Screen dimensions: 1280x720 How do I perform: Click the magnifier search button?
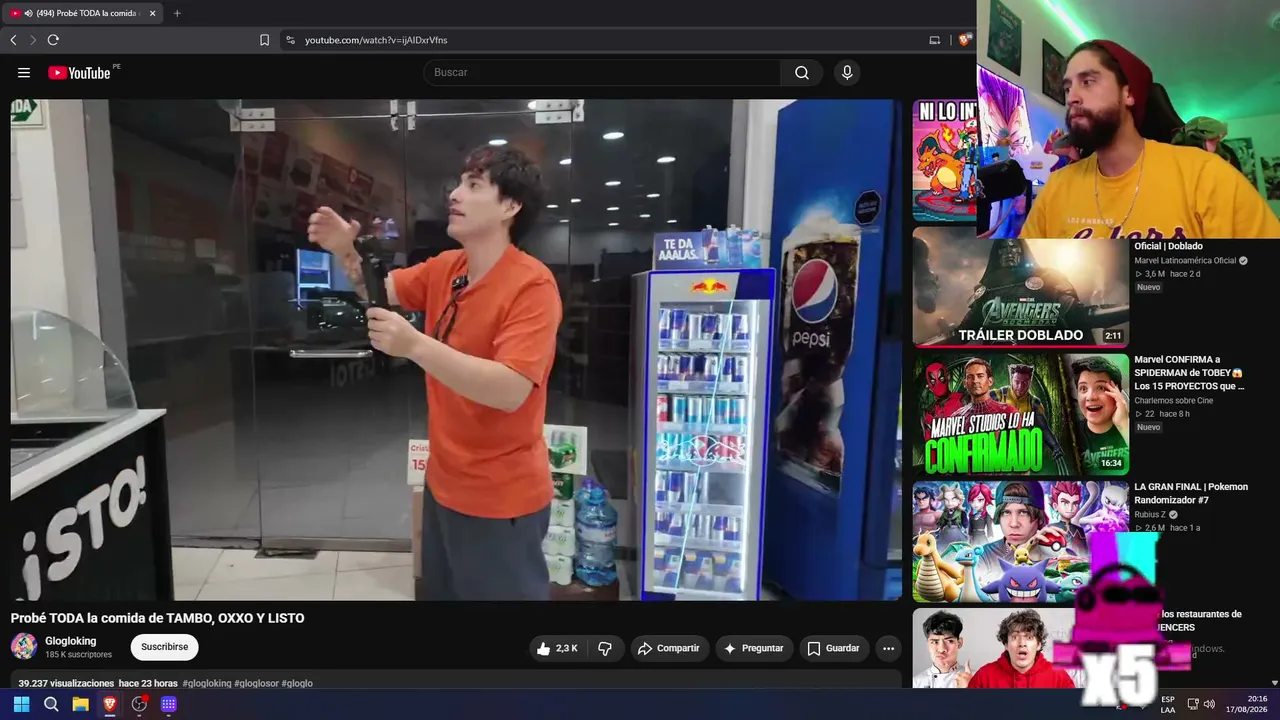coord(802,72)
